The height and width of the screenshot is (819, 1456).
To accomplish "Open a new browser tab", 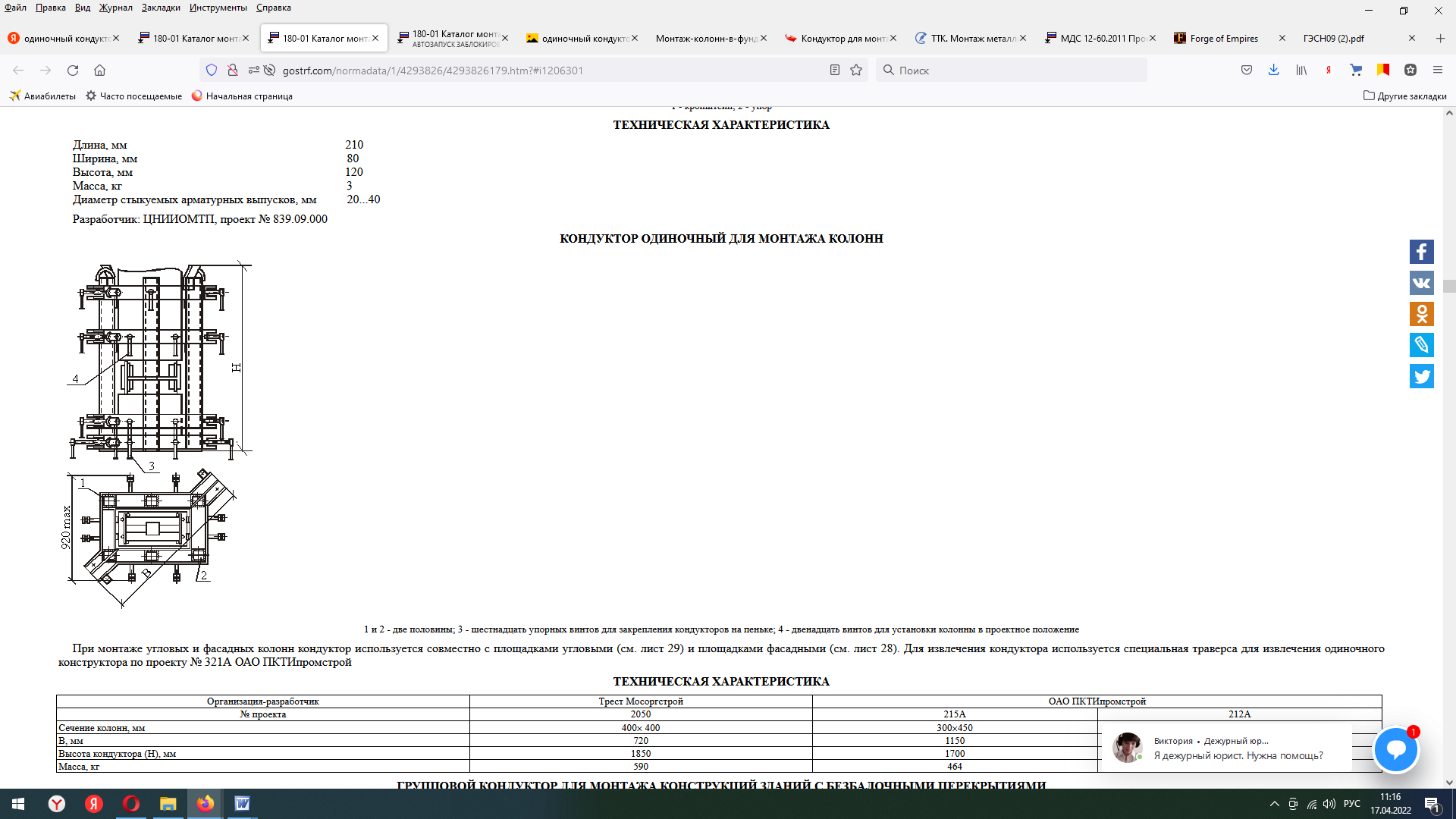I will 1440,38.
